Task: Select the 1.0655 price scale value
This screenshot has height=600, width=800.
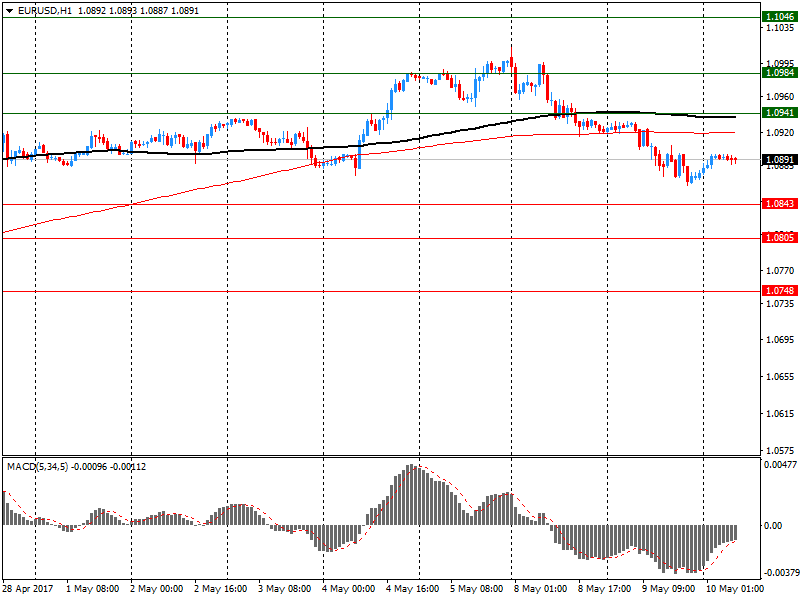Action: [x=781, y=377]
